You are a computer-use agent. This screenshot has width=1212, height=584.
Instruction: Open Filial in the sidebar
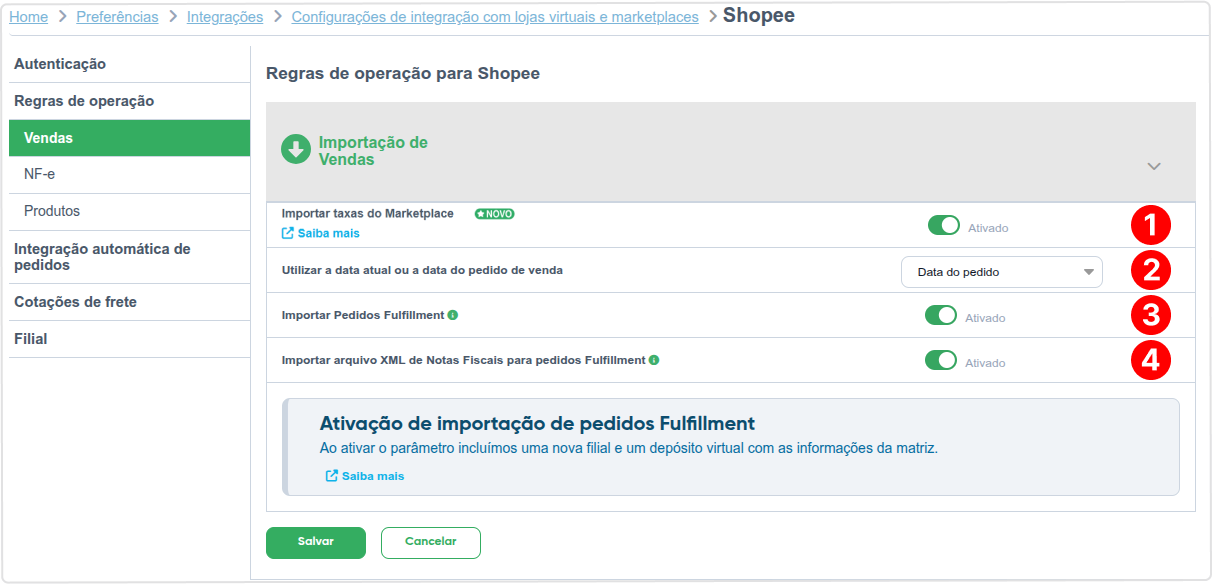129,339
